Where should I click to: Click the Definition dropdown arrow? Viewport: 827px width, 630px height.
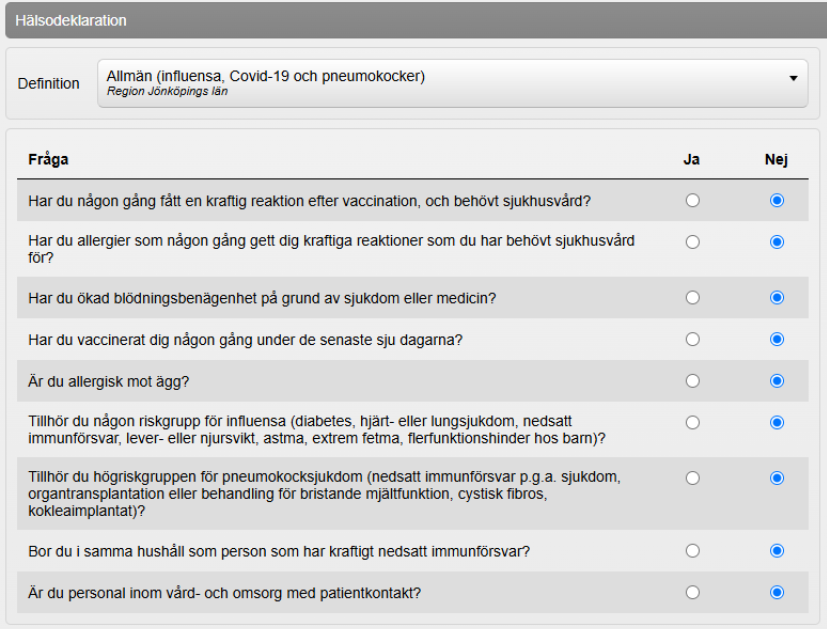tap(793, 78)
